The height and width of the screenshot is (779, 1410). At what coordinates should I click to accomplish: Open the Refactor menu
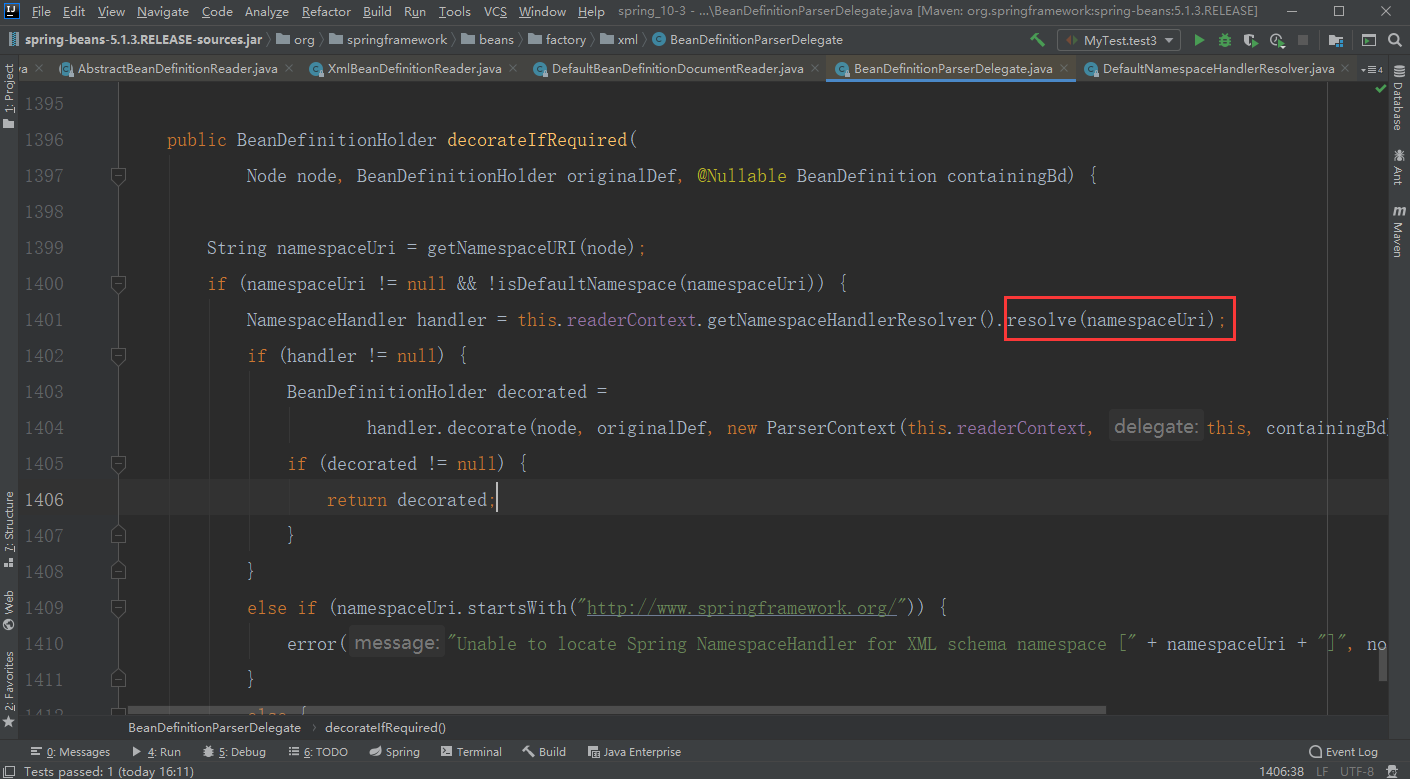click(x=326, y=11)
